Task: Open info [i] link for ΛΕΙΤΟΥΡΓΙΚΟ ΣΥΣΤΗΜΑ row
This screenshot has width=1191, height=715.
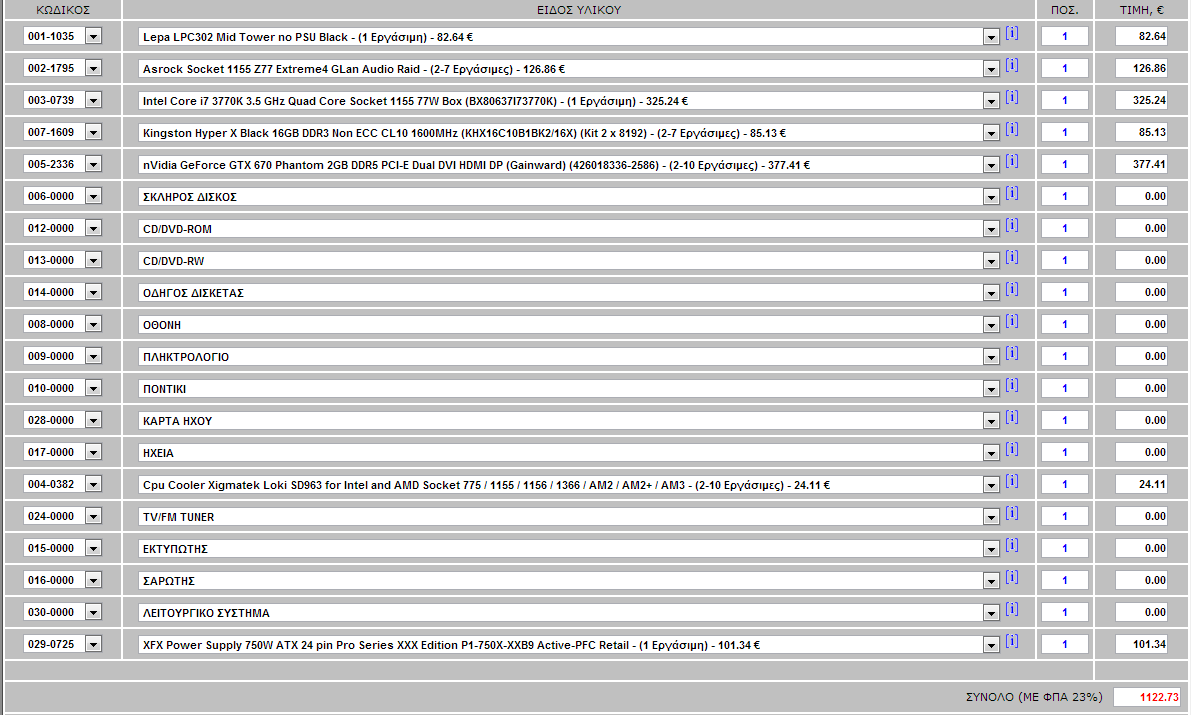Action: 1012,609
